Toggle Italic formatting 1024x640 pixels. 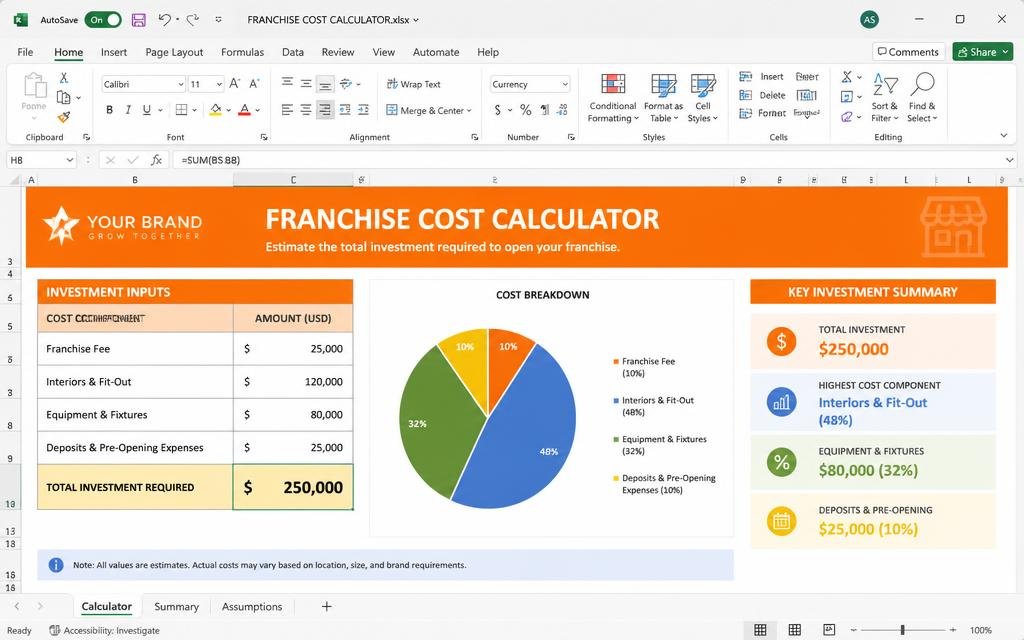(x=128, y=110)
